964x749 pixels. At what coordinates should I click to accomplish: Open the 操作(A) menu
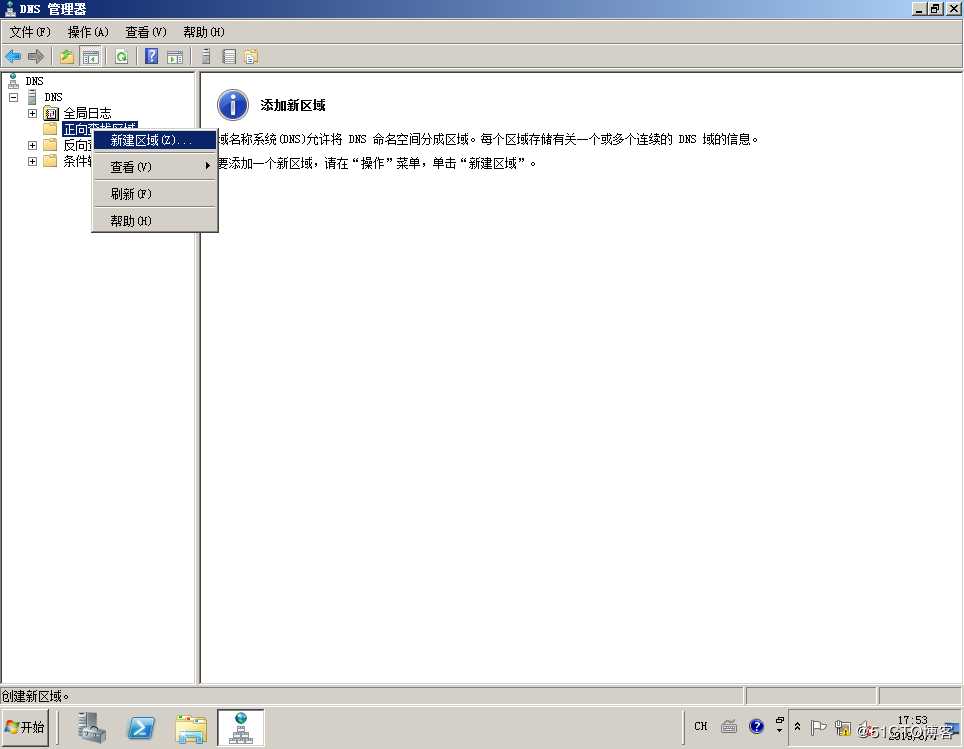[88, 32]
